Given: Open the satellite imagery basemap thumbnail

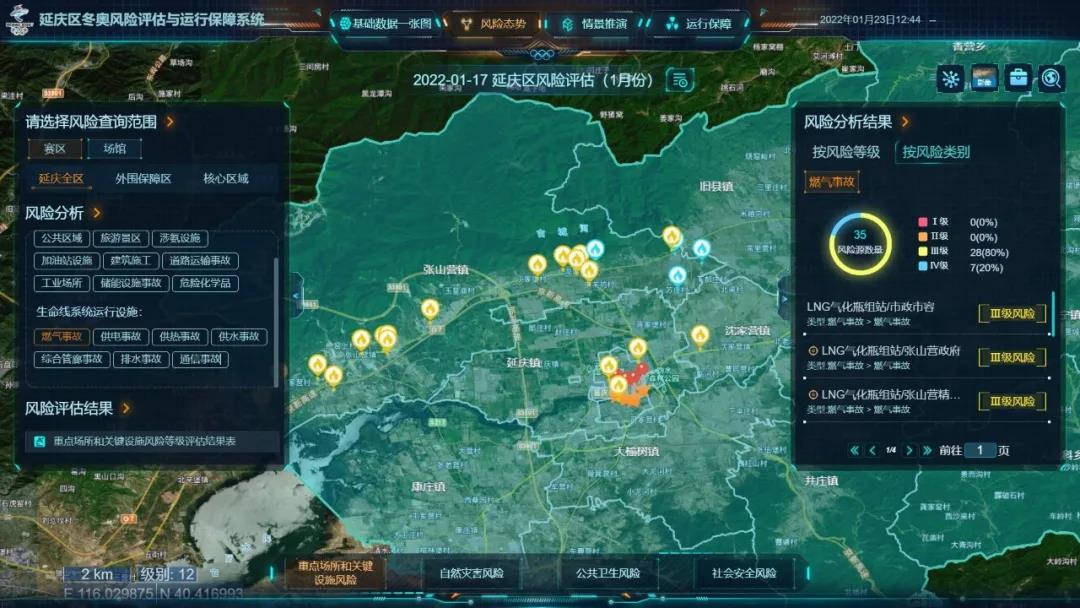Looking at the screenshot, I should tap(984, 79).
